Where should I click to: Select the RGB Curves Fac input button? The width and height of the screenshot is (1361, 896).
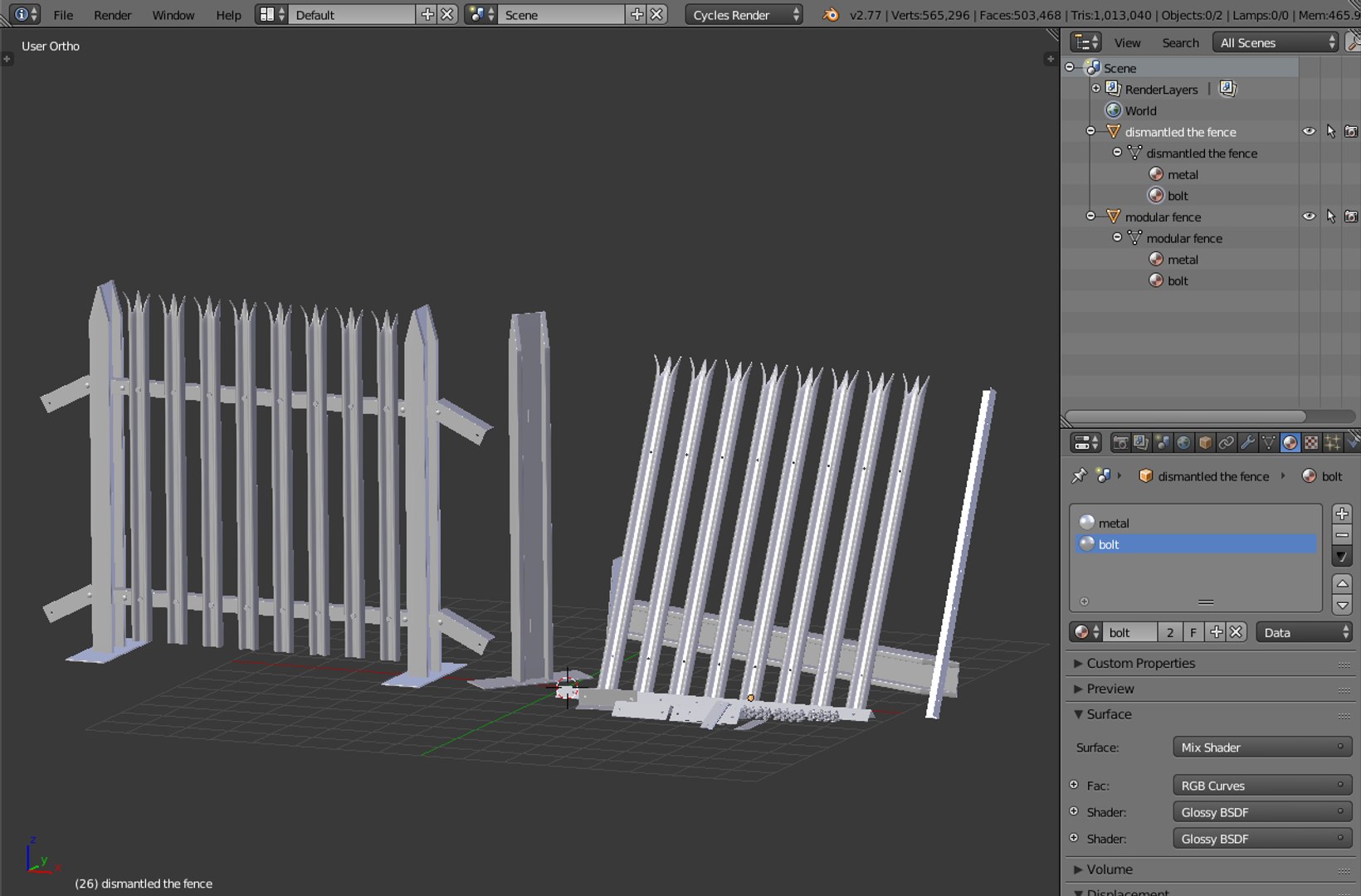tap(1262, 785)
